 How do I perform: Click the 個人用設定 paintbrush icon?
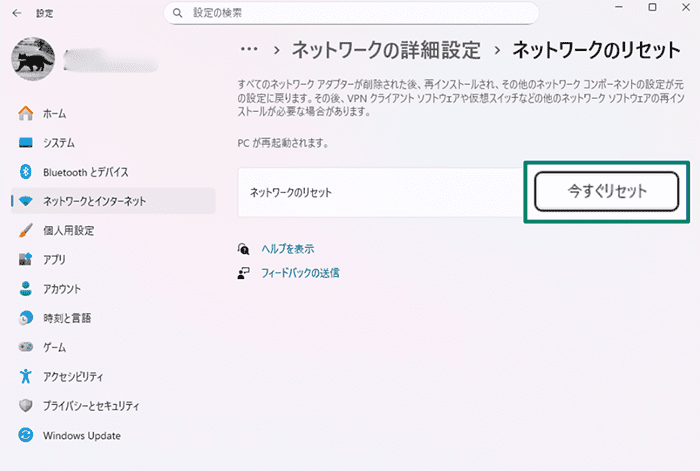[26, 230]
